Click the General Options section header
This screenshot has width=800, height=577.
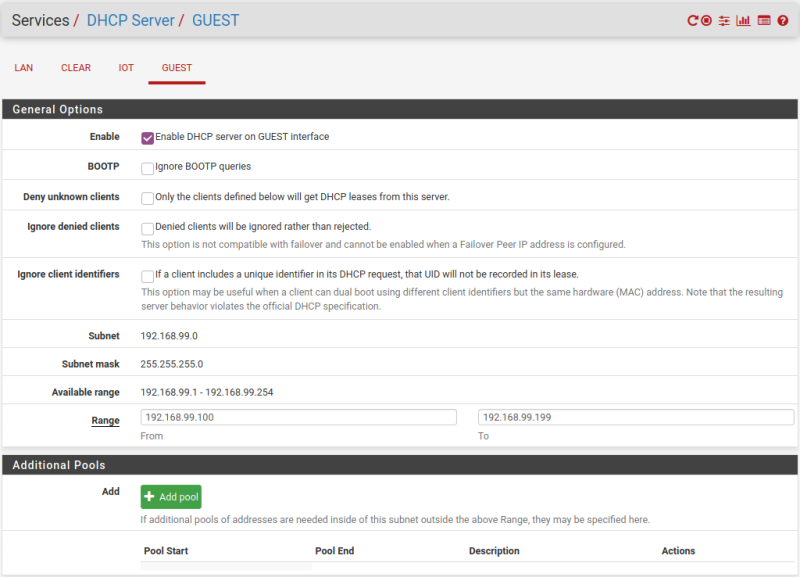pos(400,109)
